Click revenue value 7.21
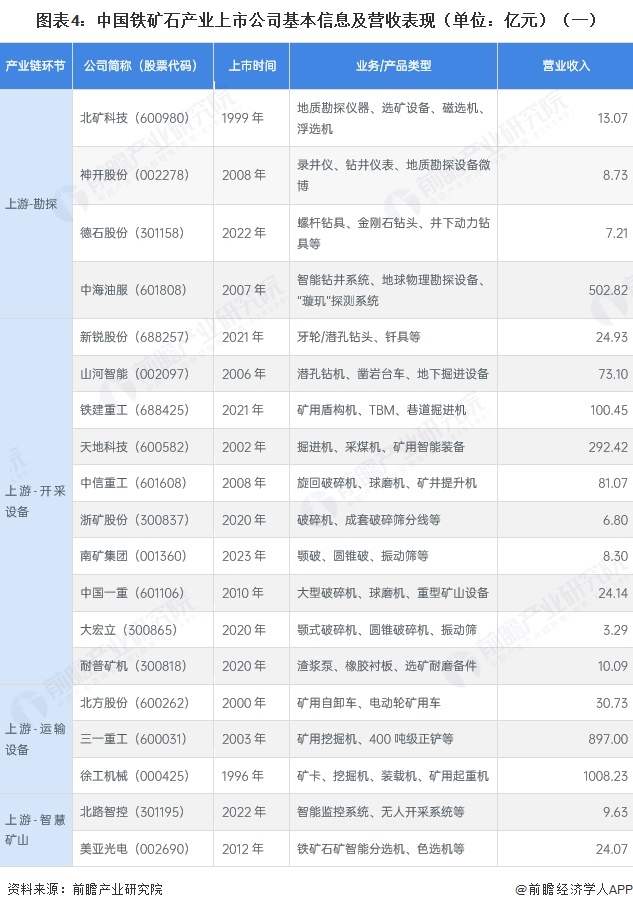The image size is (633, 910). 617,233
